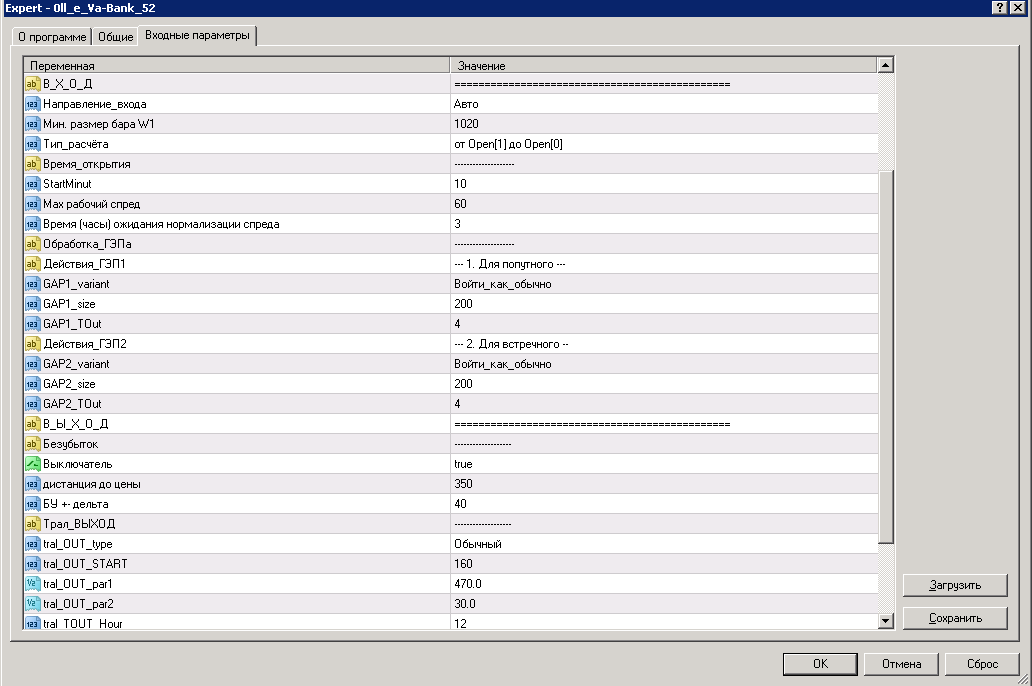Viewport: 1032px width, 686px height.
Task: Click the icon beside дистанция до цены
Action: 32,483
